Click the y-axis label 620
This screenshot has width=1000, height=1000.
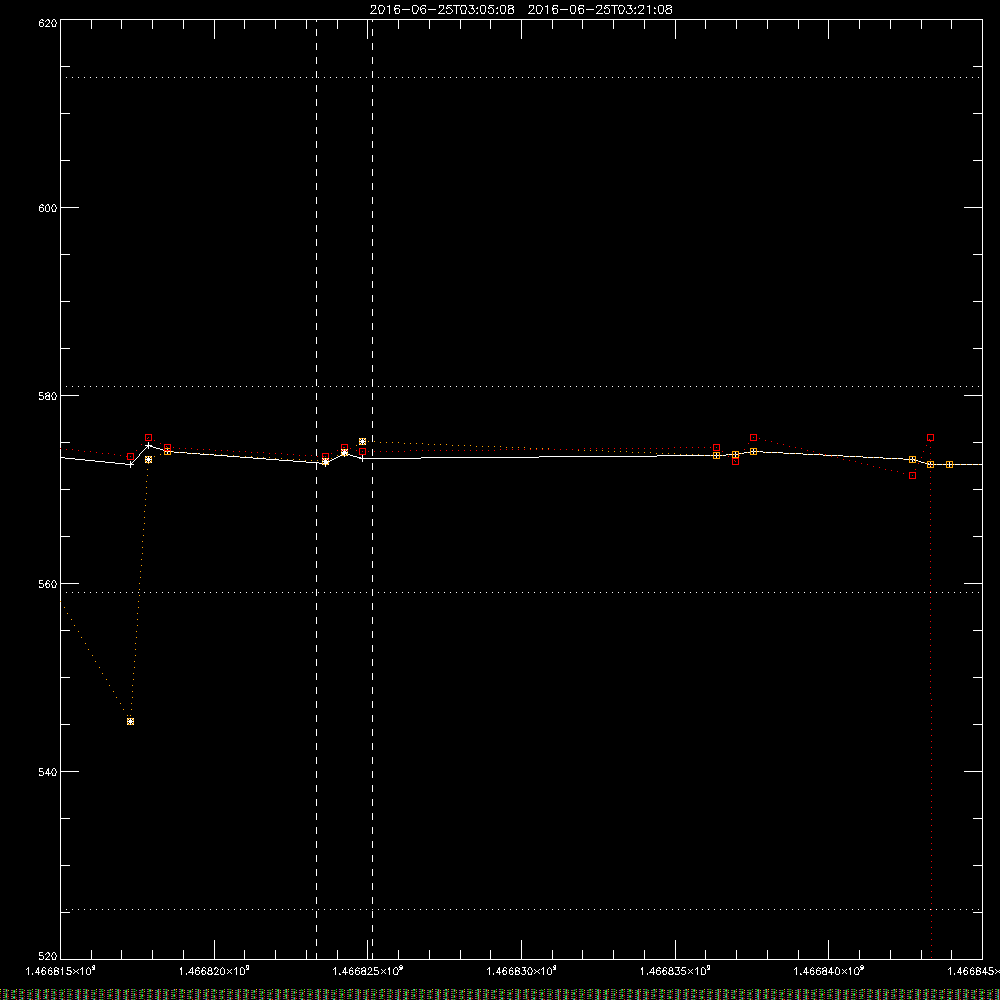pos(48,23)
